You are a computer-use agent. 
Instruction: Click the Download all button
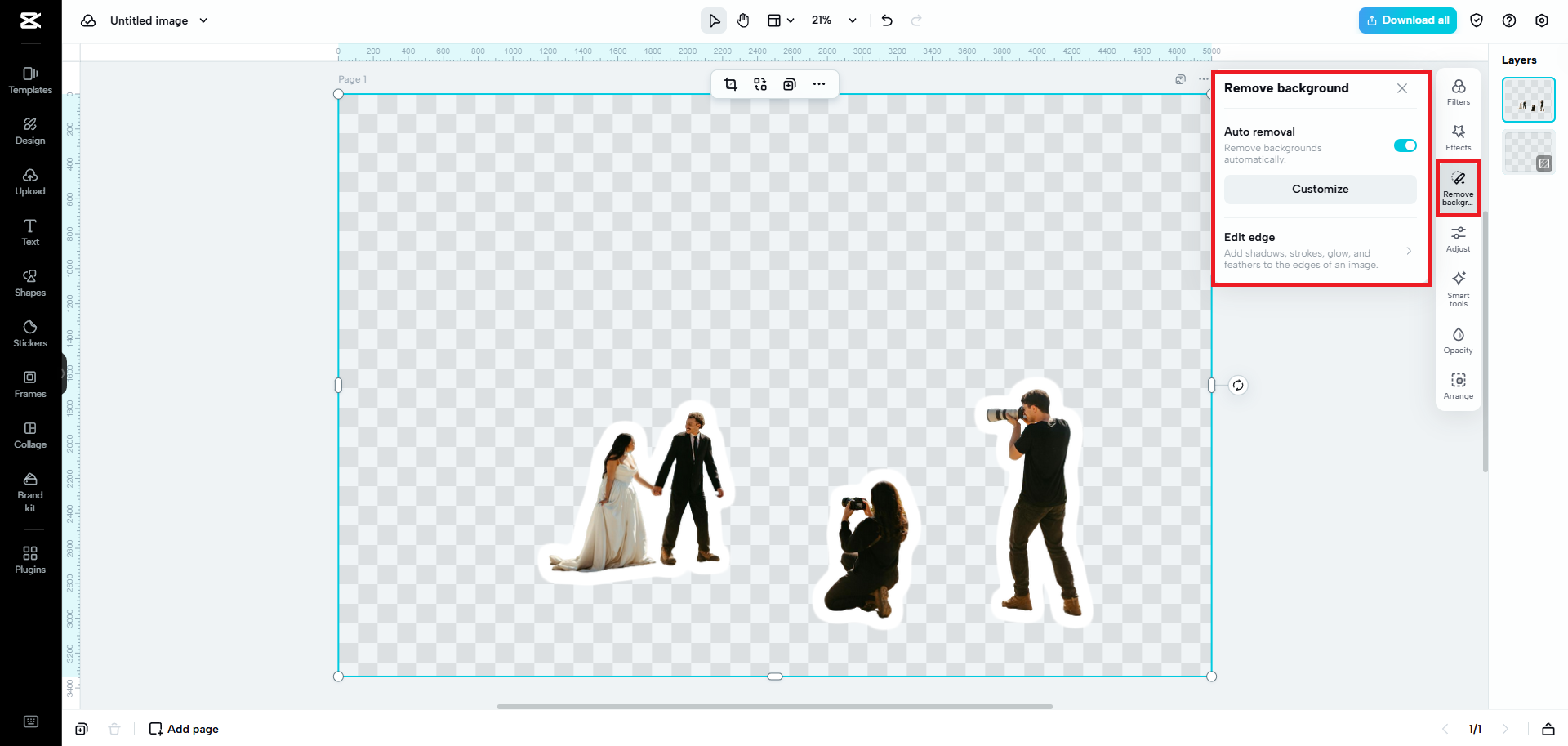pos(1407,20)
